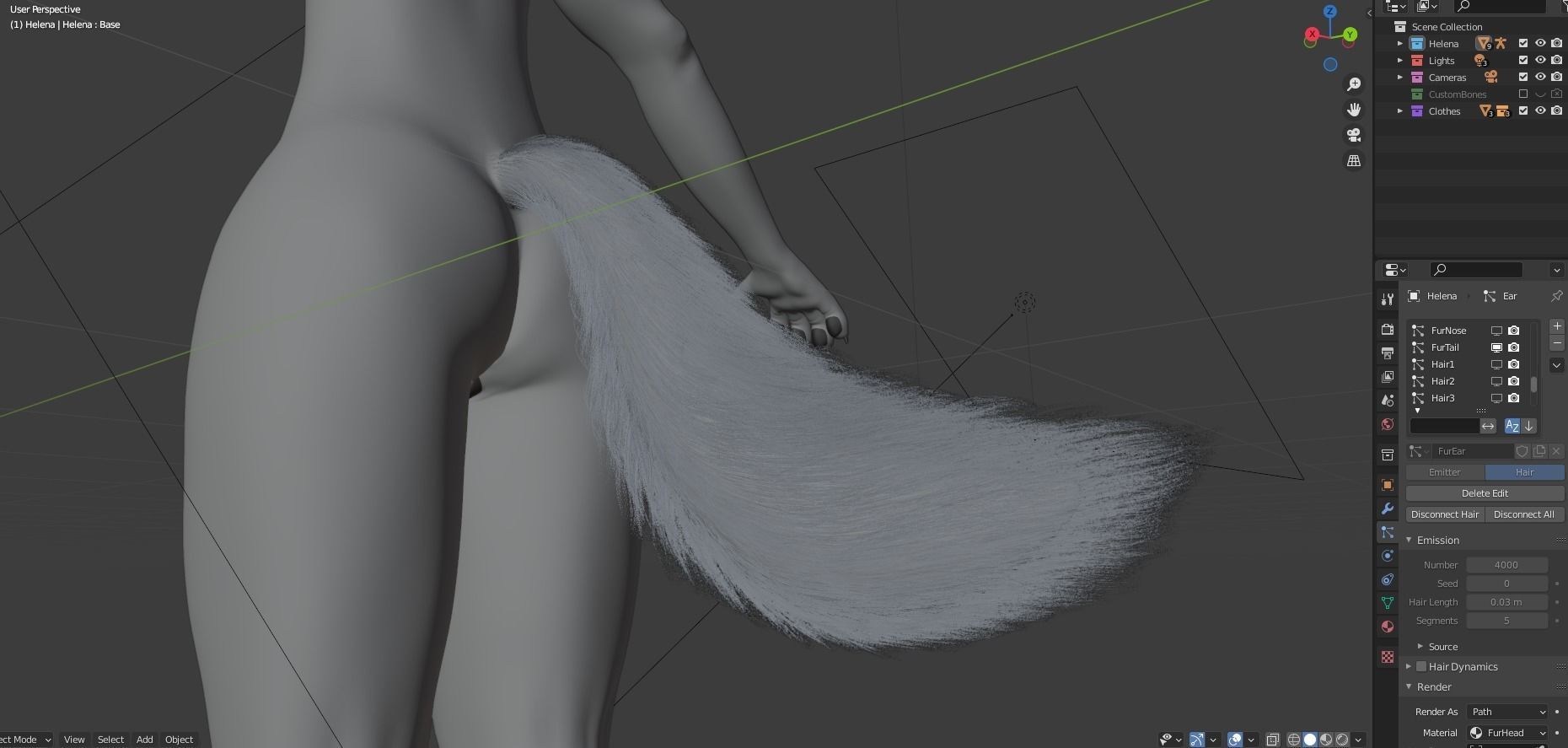1568x748 pixels.
Task: Disable rendering for the Lights collection
Action: pos(1557,60)
